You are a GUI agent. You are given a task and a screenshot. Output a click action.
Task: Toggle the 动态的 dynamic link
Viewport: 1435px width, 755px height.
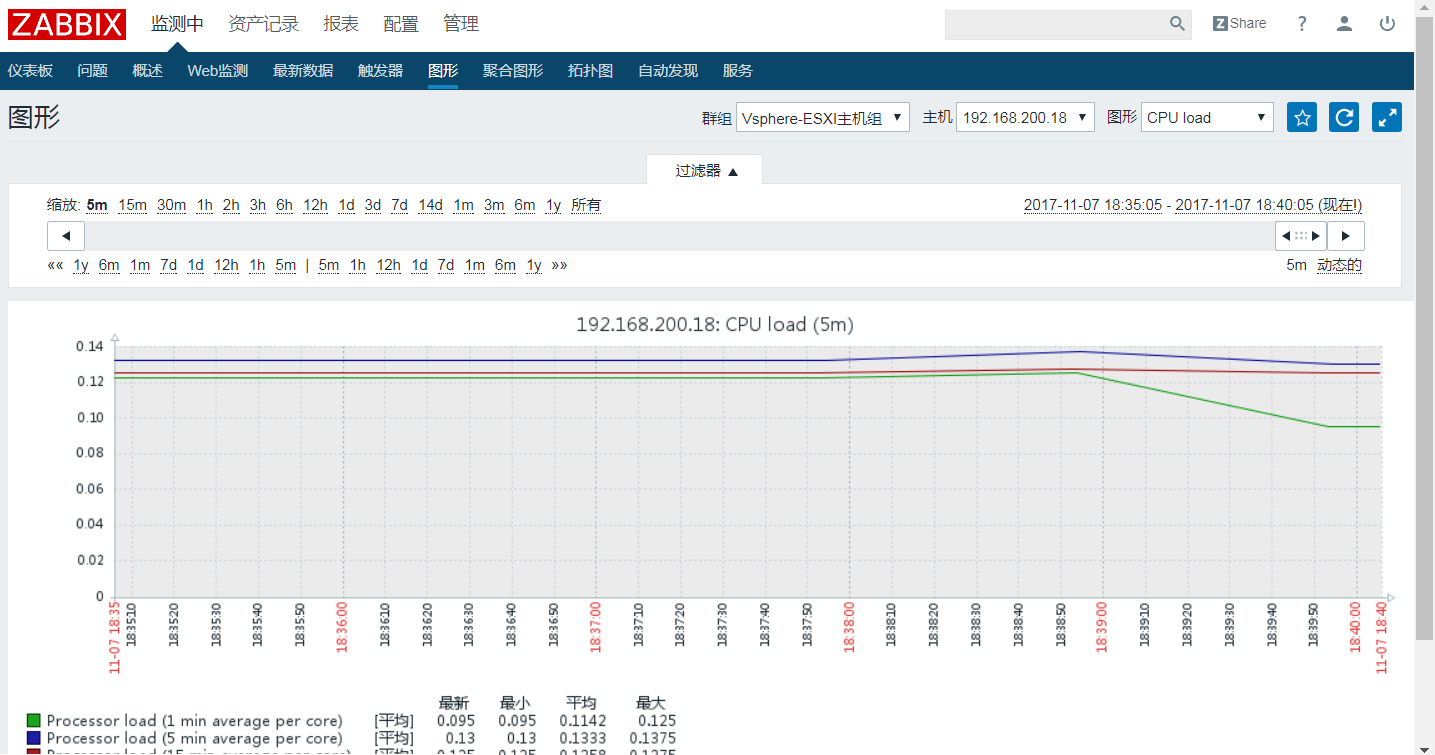click(x=1339, y=265)
